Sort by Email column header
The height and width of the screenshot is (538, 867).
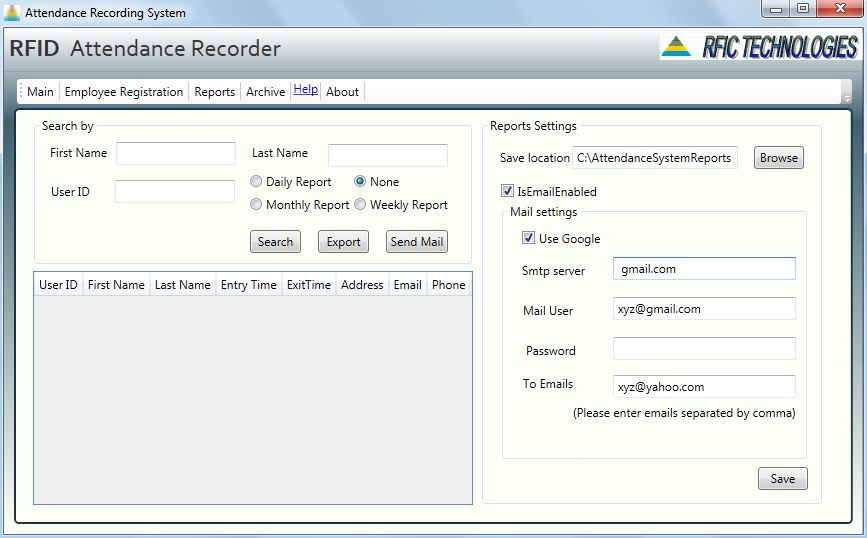(408, 285)
